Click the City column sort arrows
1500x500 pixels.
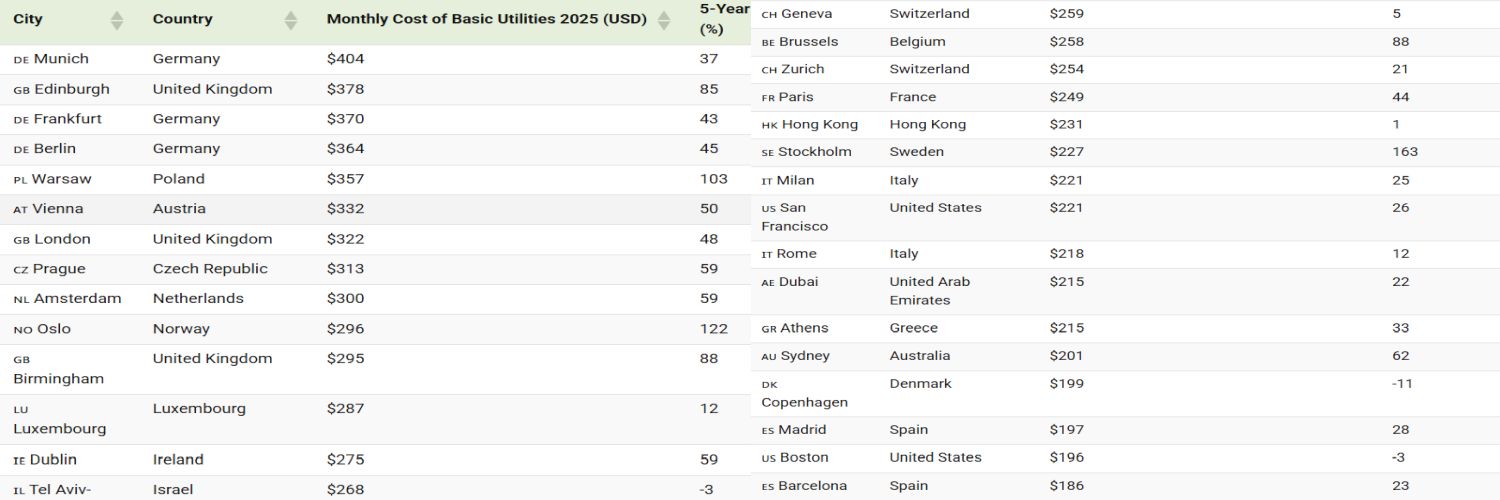(x=117, y=20)
